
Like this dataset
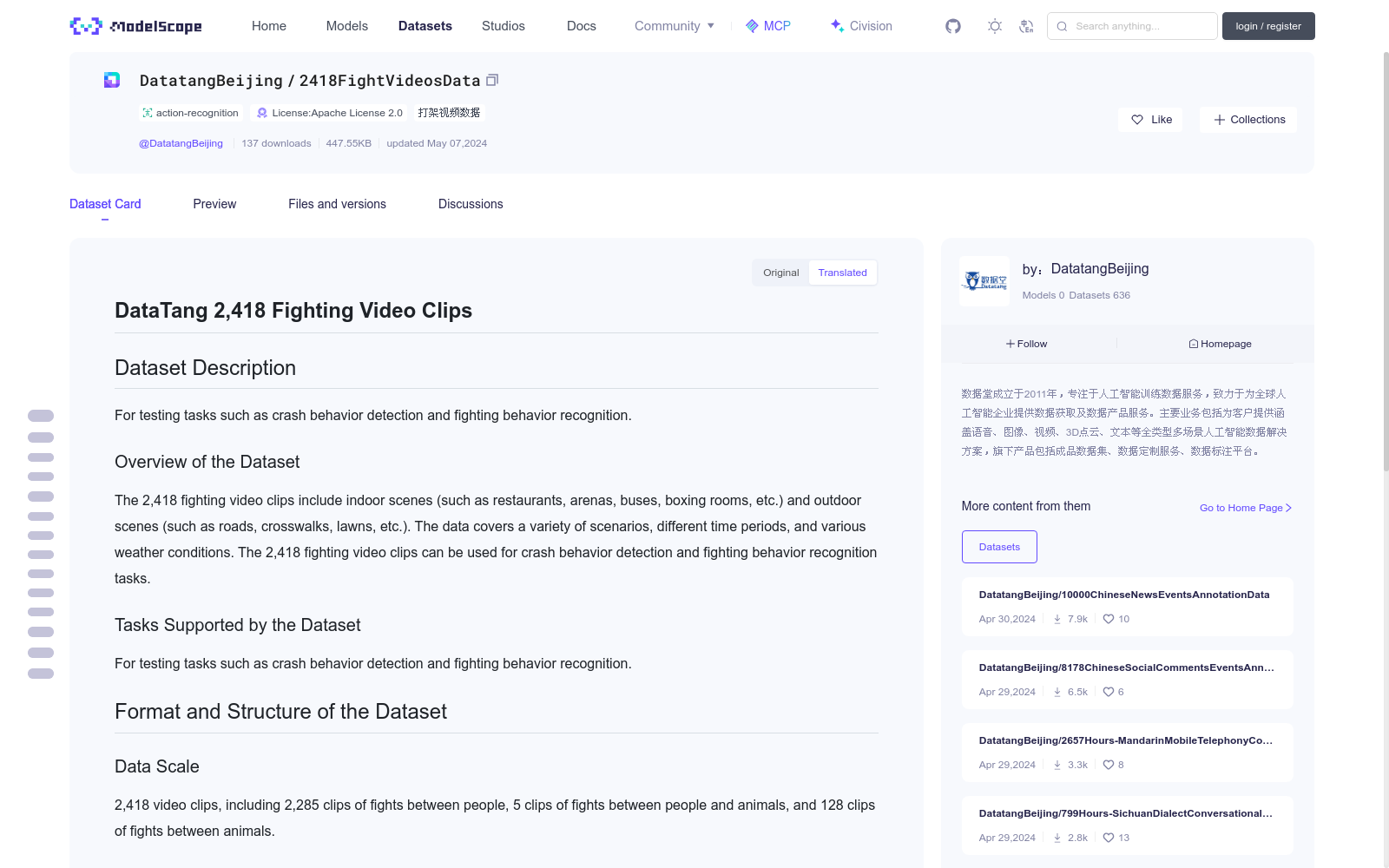(x=1150, y=120)
